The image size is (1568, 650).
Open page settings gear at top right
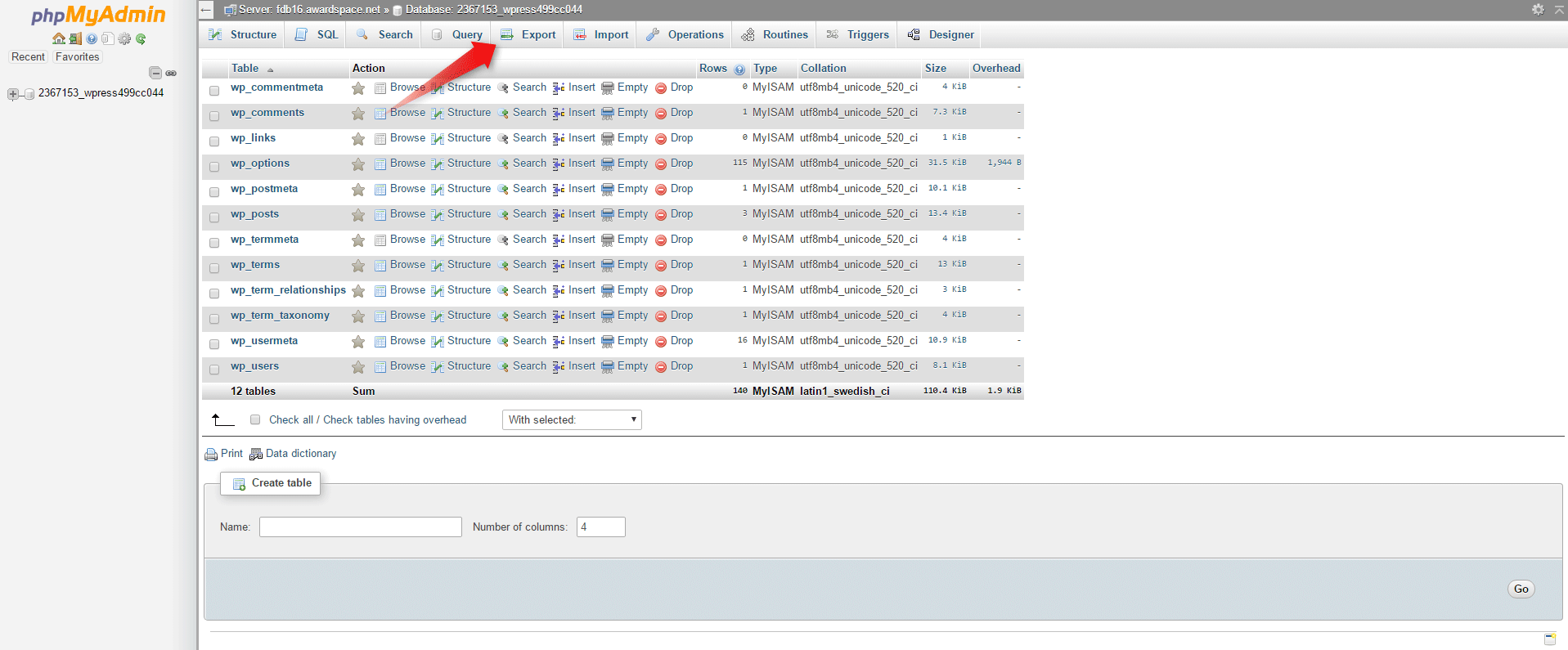(x=1538, y=9)
